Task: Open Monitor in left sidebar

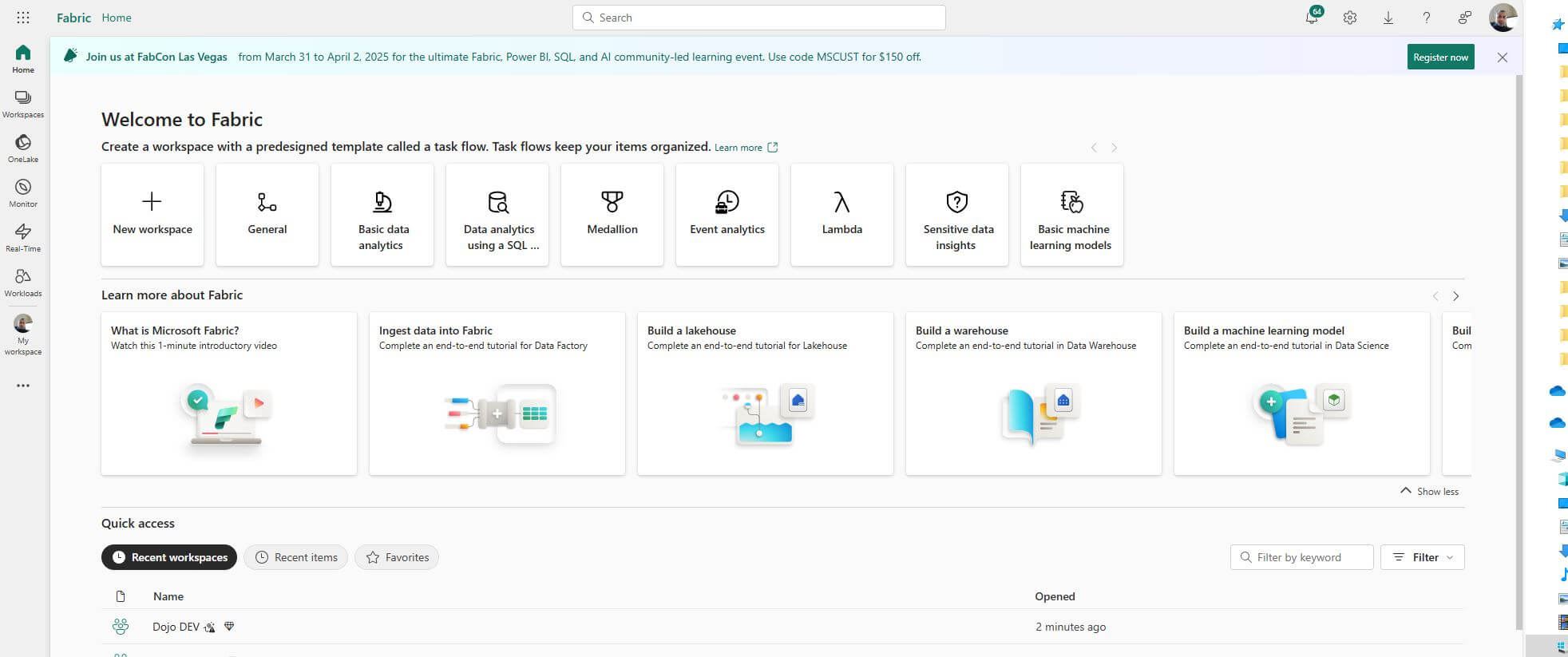Action: (23, 193)
